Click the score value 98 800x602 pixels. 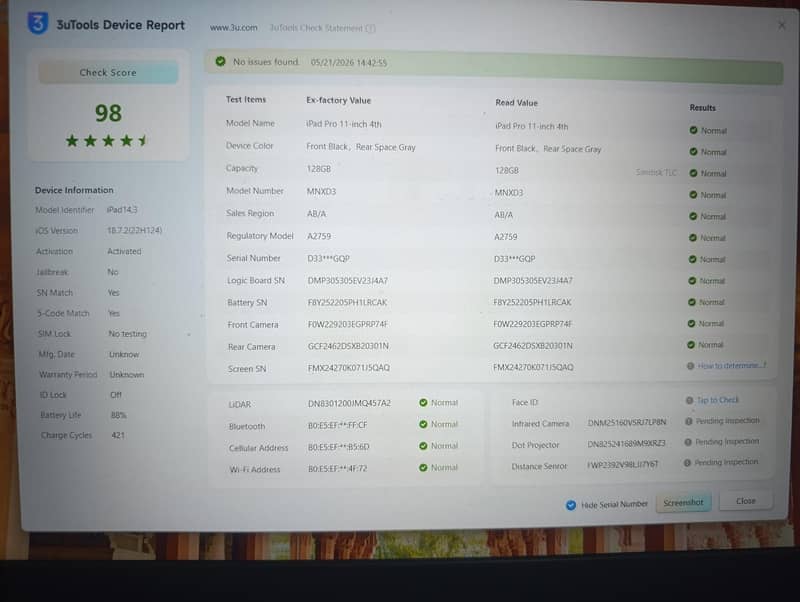tap(108, 113)
